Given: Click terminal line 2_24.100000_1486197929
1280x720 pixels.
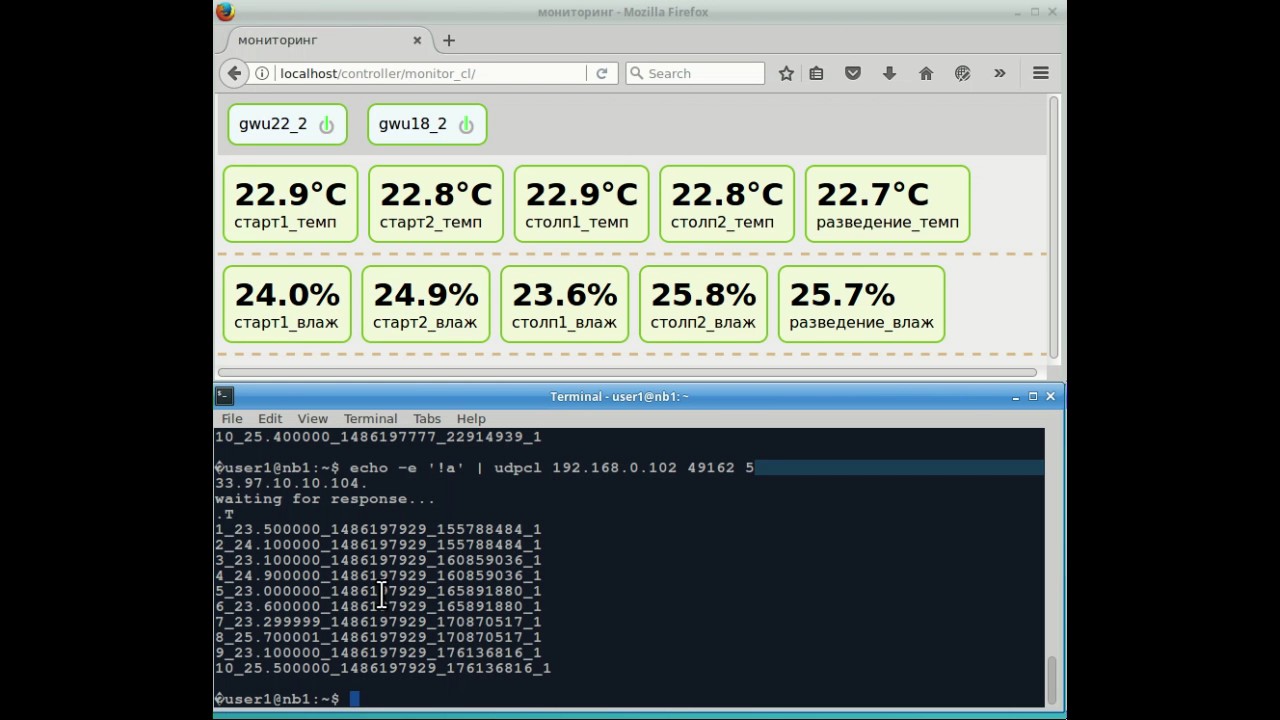Looking at the screenshot, I should (x=378, y=545).
